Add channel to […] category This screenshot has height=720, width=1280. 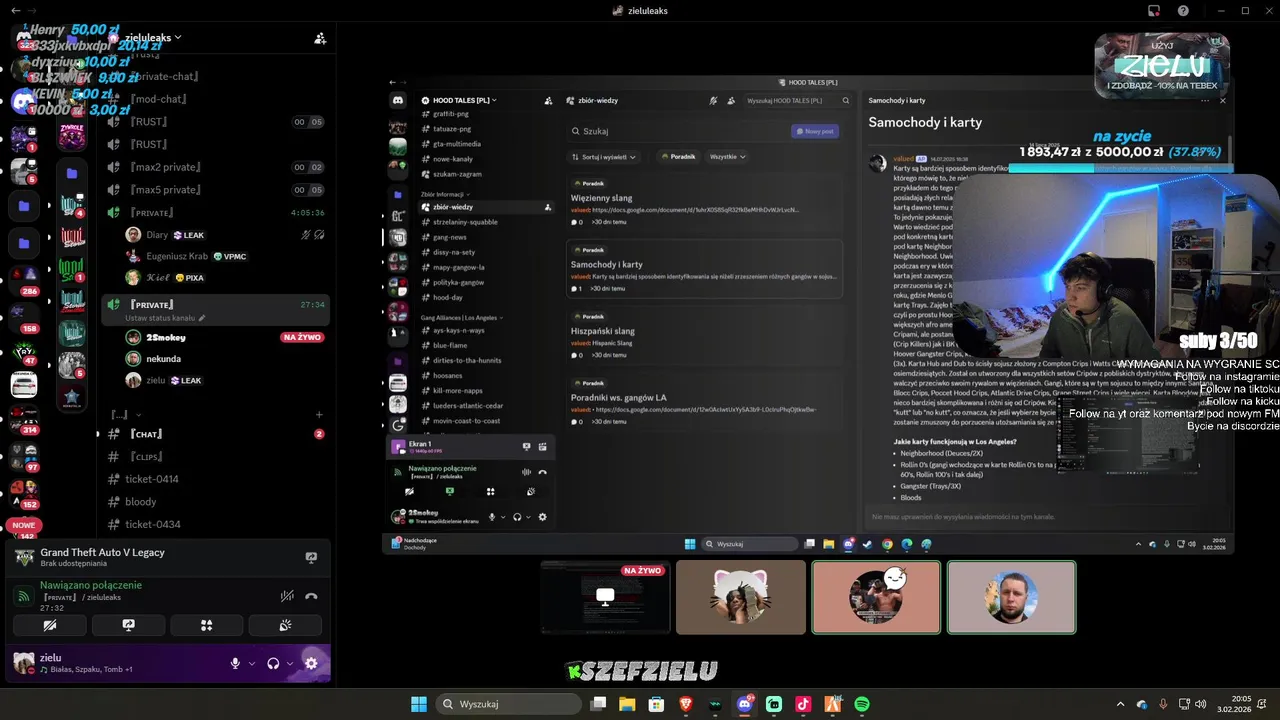(319, 414)
